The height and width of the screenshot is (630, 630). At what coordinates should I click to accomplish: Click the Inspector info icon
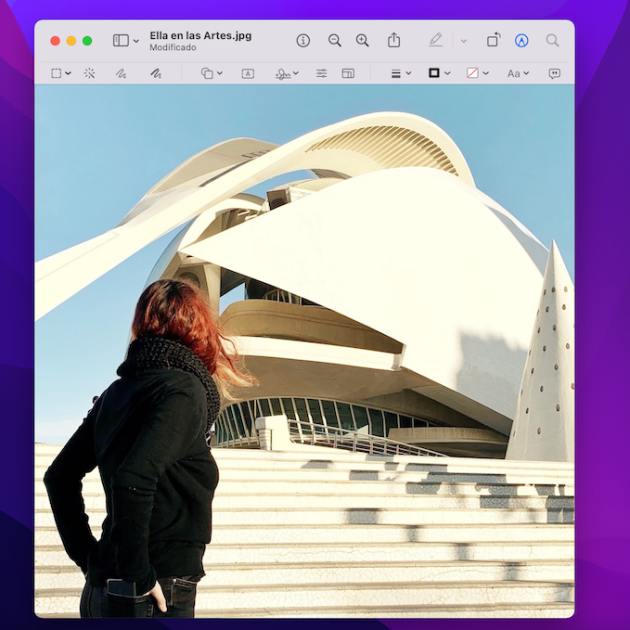pyautogui.click(x=303, y=40)
